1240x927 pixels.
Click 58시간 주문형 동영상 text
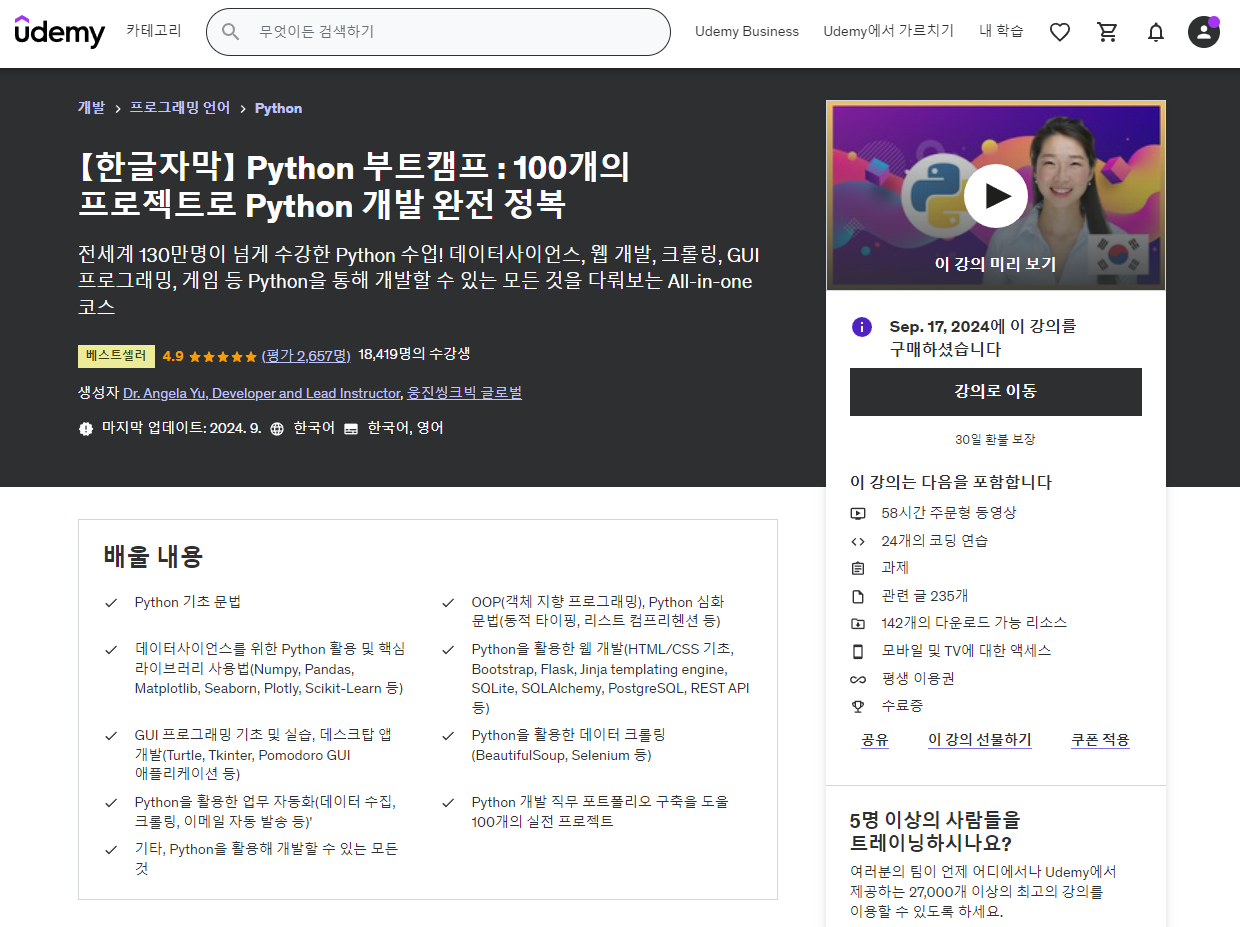point(949,513)
